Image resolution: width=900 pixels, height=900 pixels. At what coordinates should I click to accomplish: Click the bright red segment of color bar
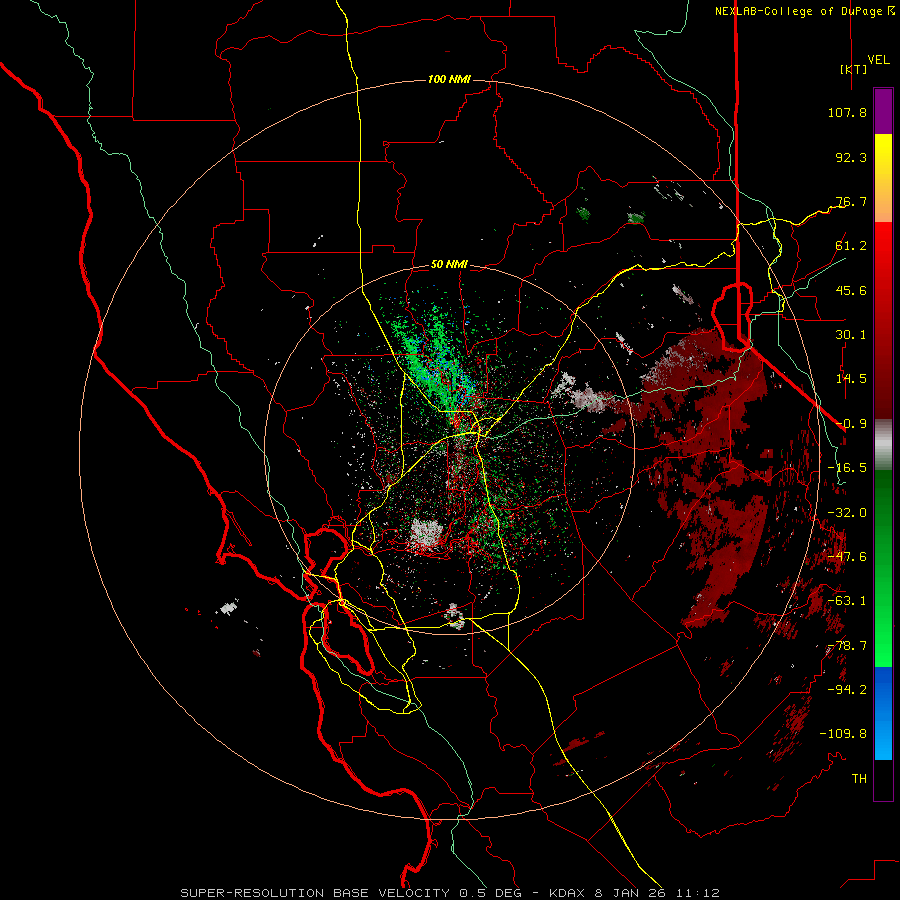click(883, 245)
